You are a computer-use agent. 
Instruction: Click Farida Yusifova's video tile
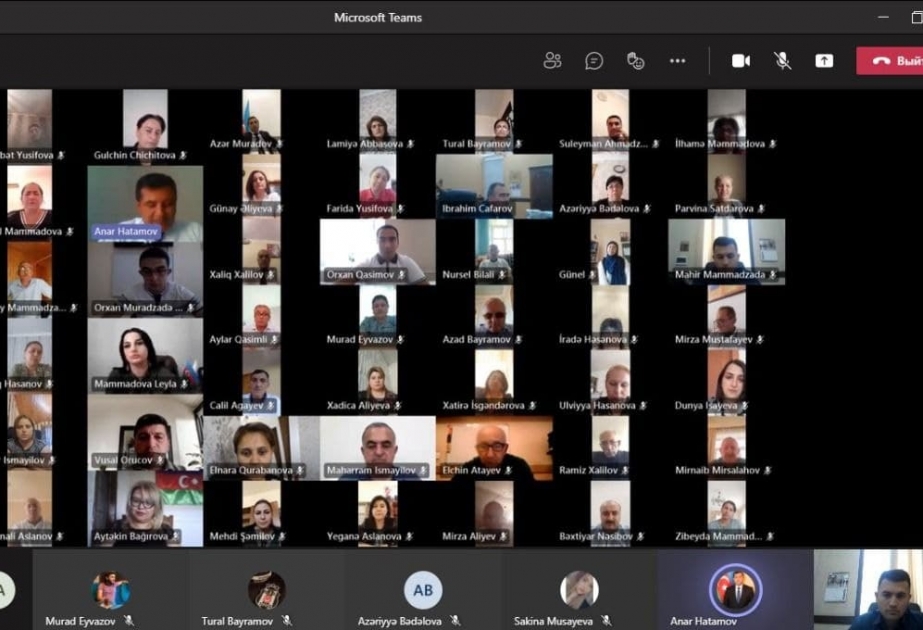coord(378,186)
